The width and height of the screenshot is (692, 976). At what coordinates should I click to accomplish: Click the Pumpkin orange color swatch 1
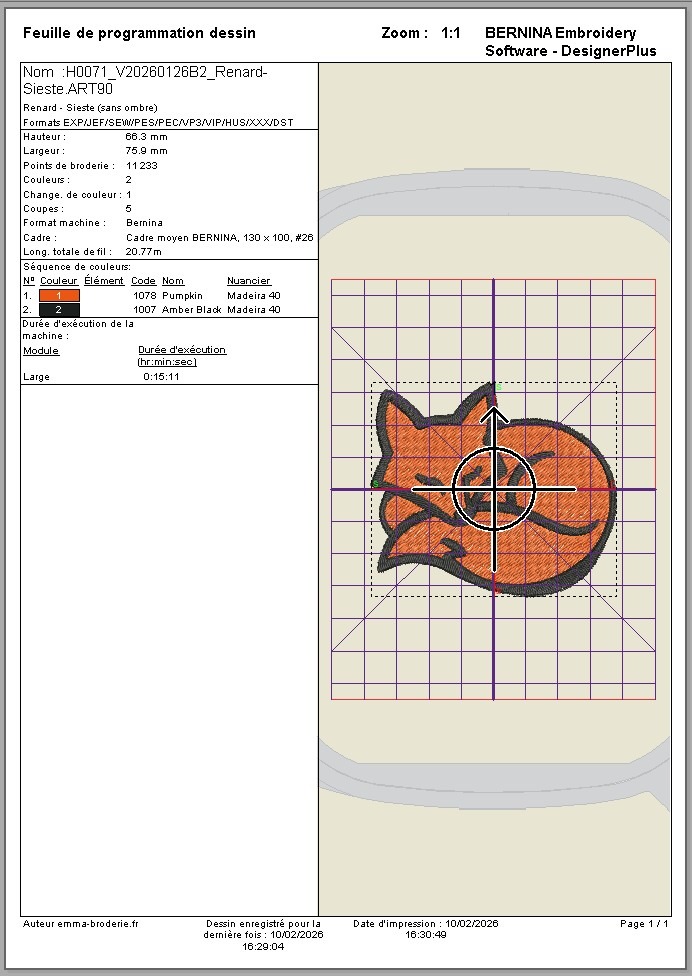click(x=59, y=296)
